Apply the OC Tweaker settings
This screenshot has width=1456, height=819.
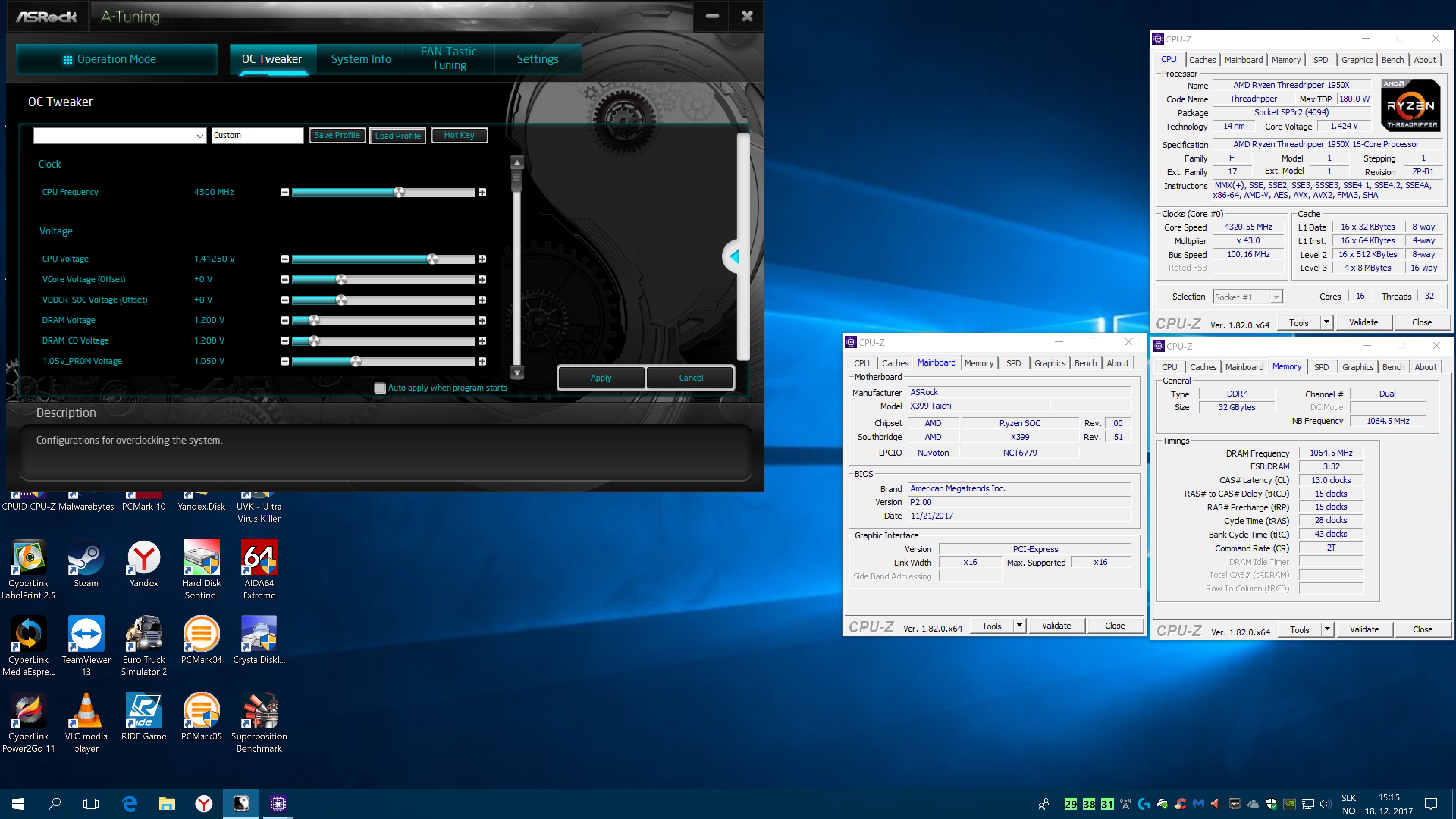(601, 378)
